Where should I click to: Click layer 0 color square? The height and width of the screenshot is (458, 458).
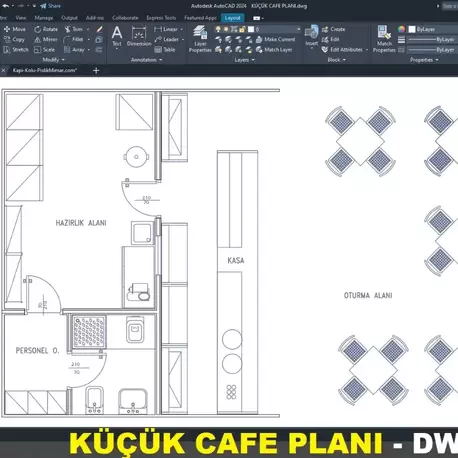251,29
